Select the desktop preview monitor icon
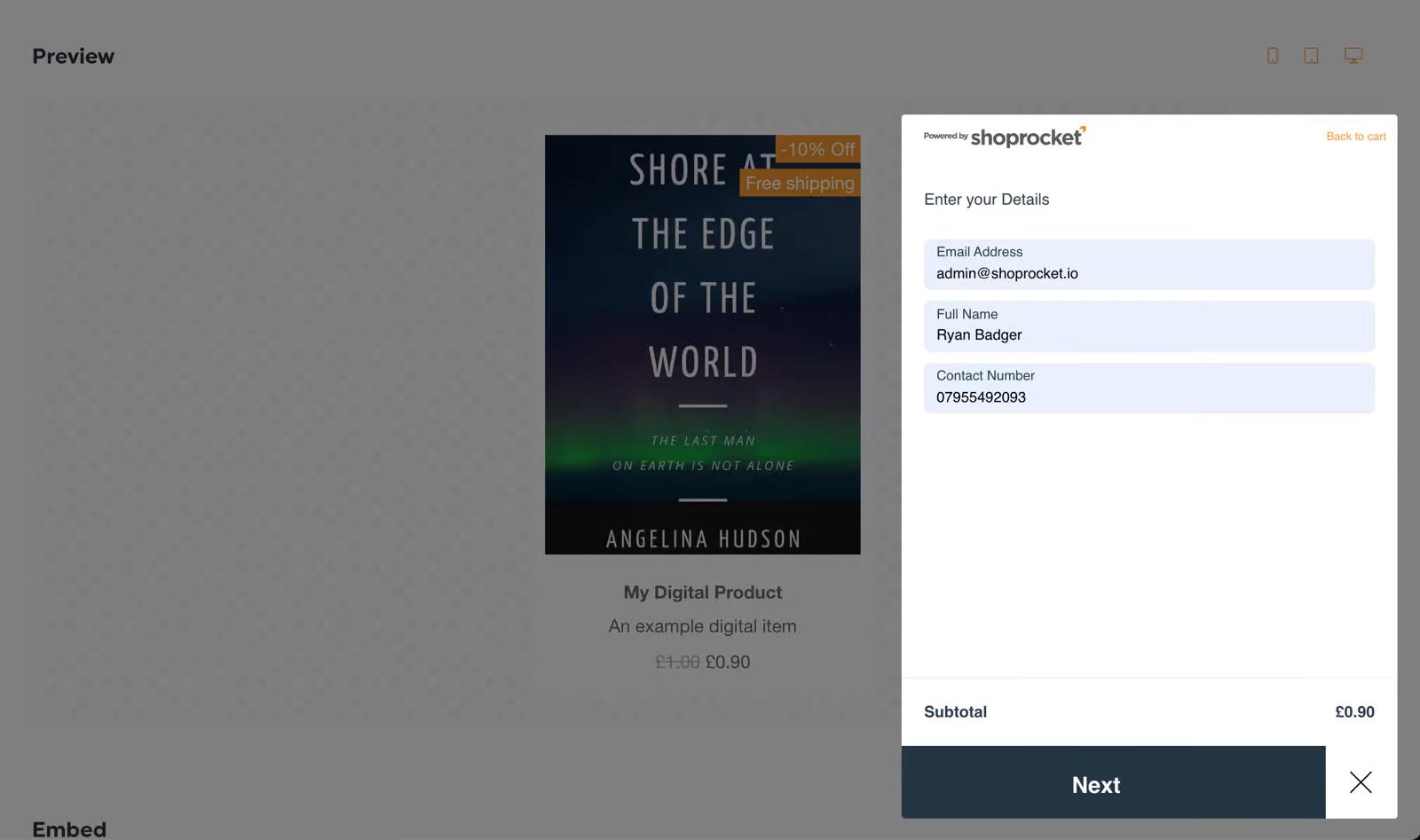Viewport: 1420px width, 840px height. [x=1353, y=56]
